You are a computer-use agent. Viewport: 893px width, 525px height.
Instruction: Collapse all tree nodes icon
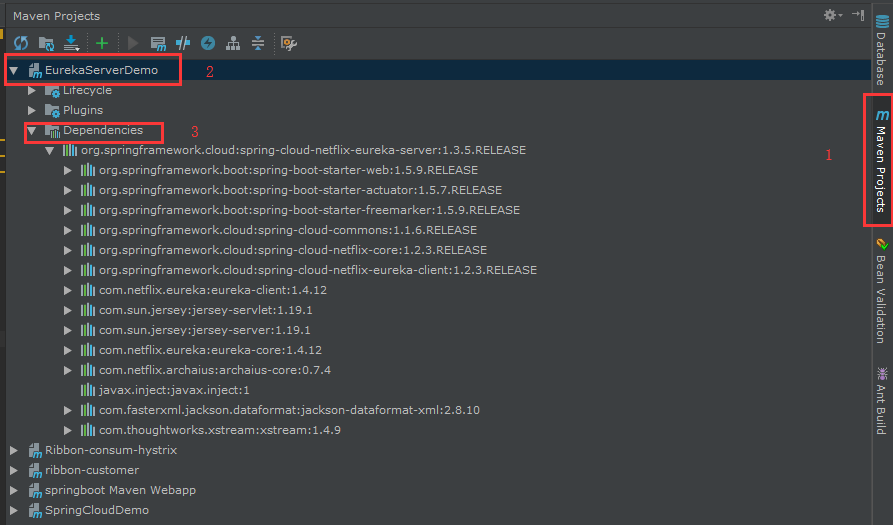[x=258, y=43]
